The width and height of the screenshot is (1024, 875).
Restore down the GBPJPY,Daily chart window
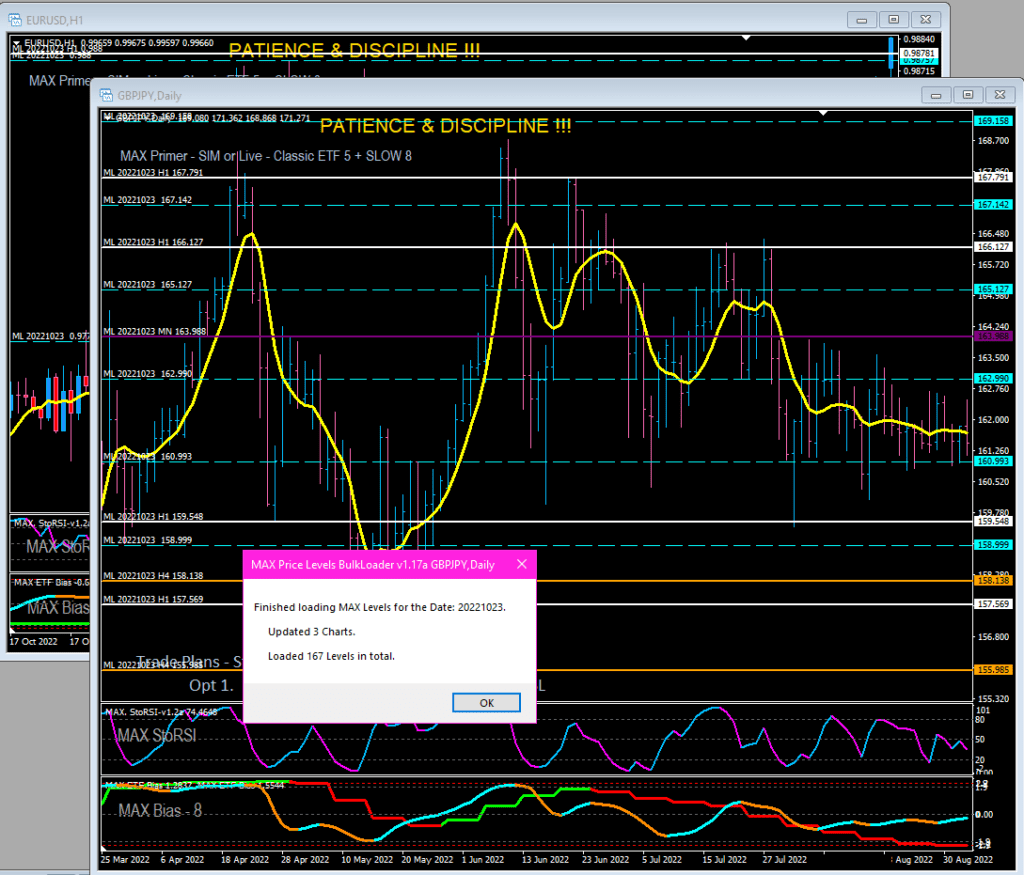(x=966, y=94)
